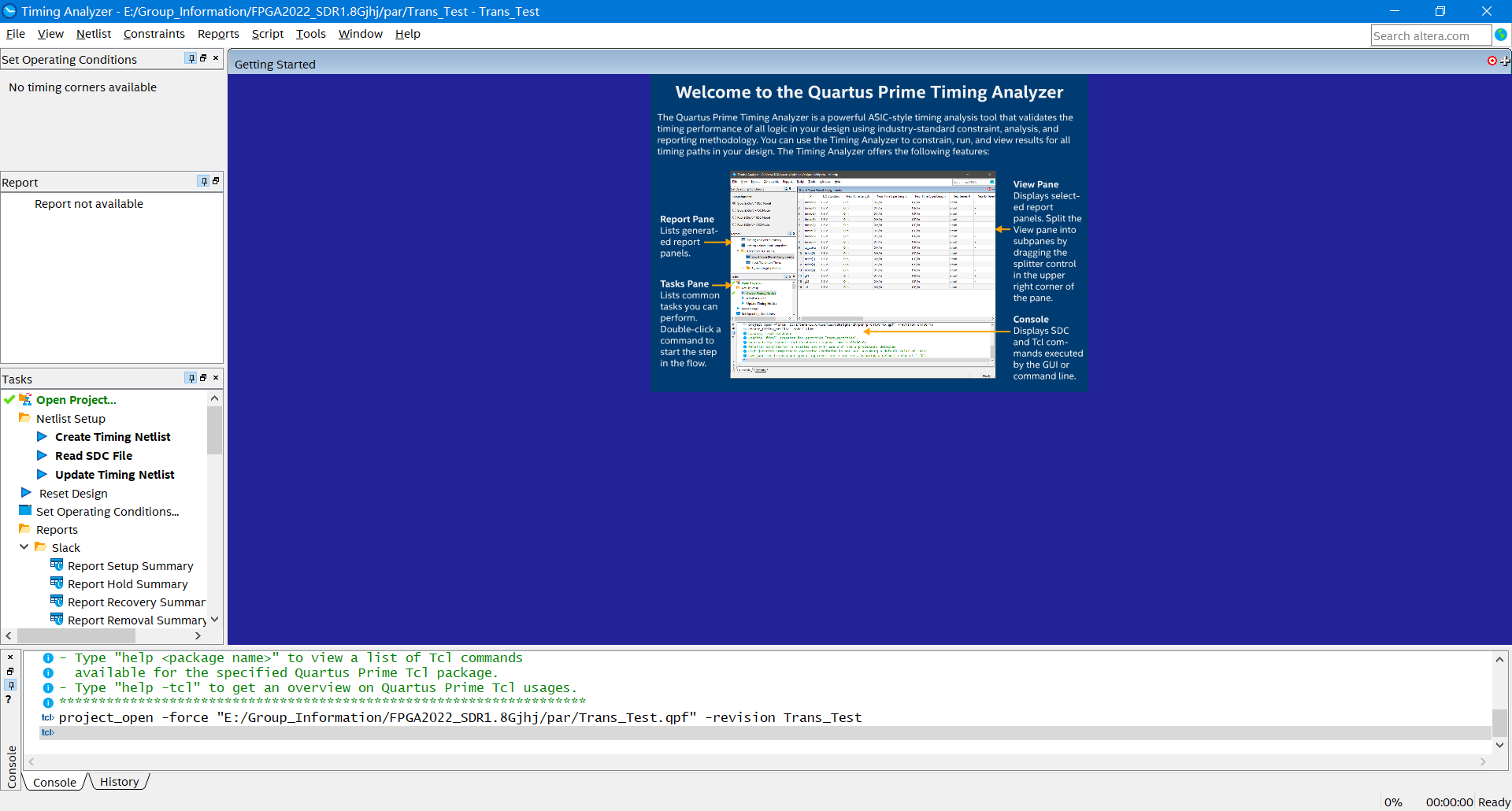This screenshot has width=1512, height=811.
Task: Click the Search altera.com field
Action: coord(1431,35)
